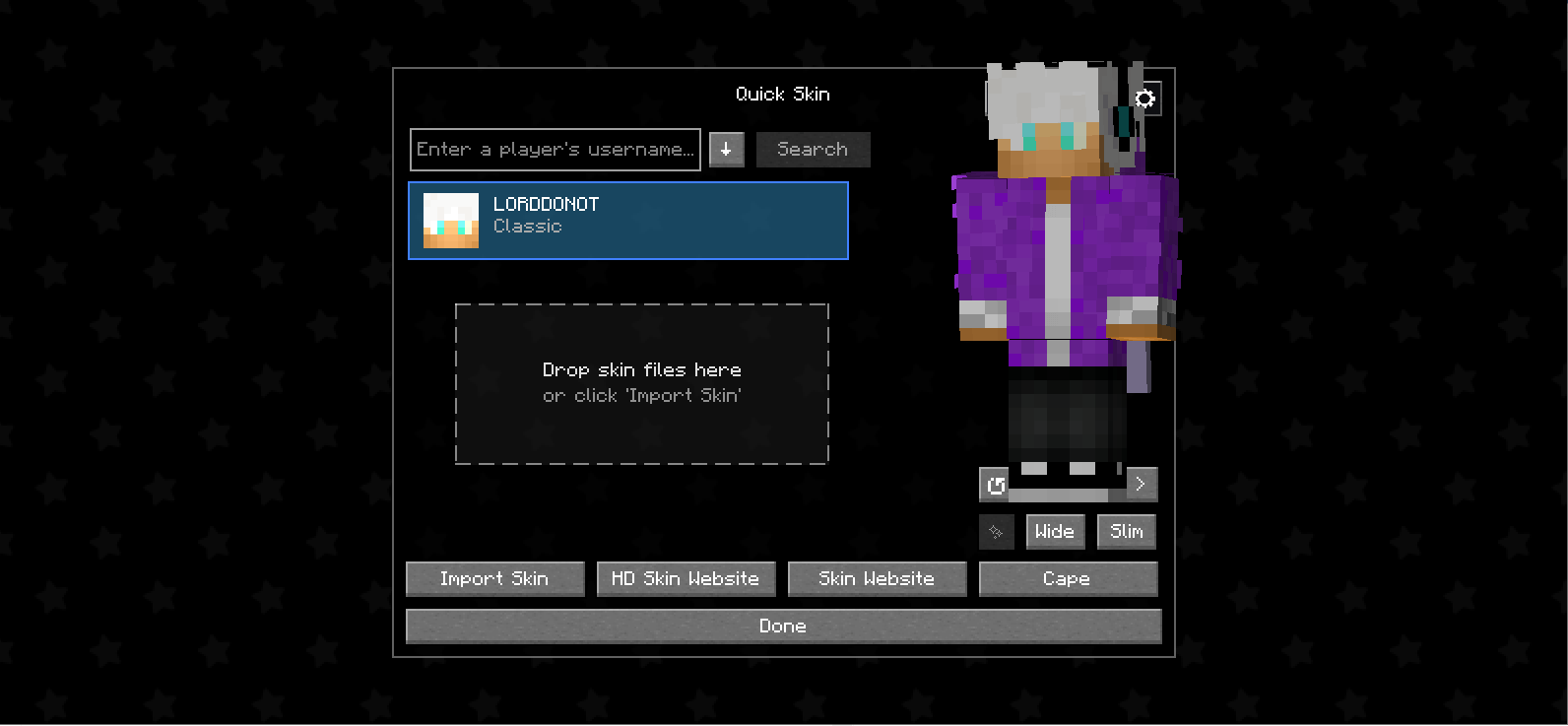Select the LORDDONOT Classic skin entry
The image size is (1568, 726).
pyautogui.click(x=628, y=221)
